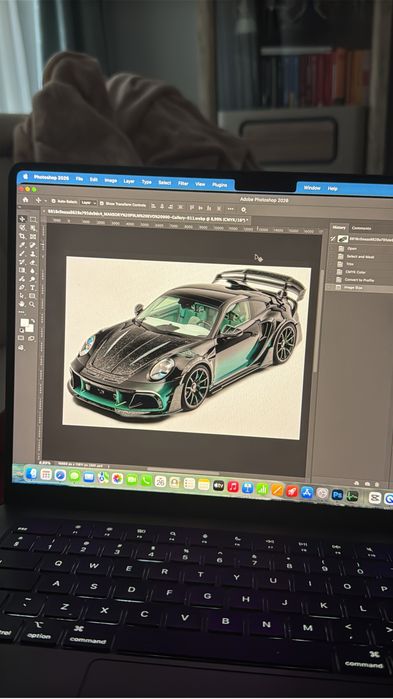
Task: Select the Horizontal Type tool
Action: [x=33, y=288]
